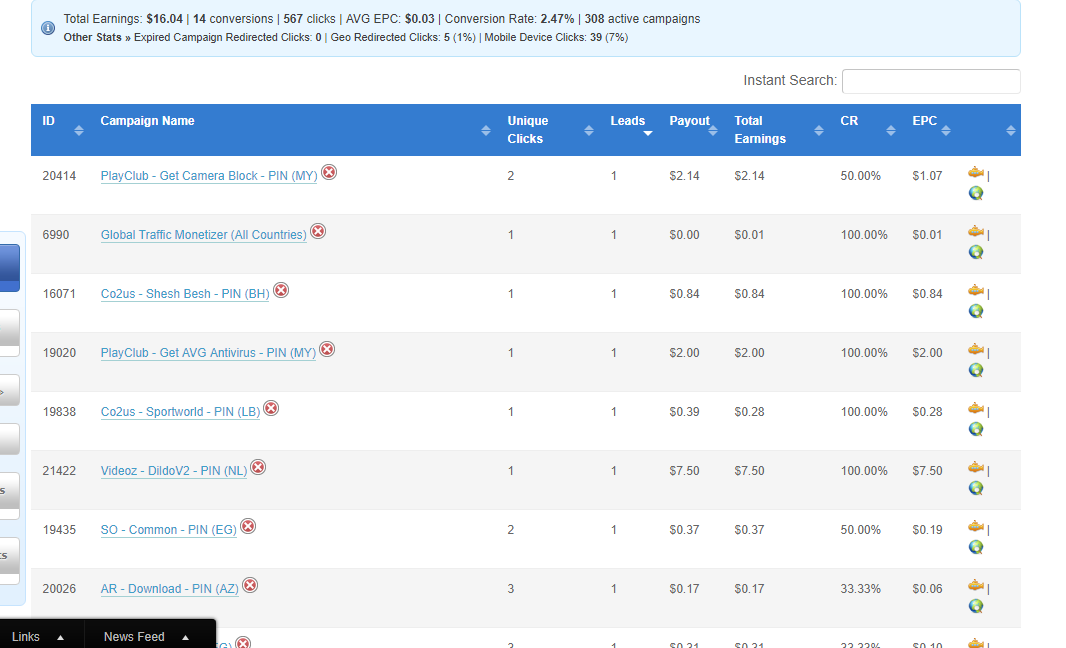Sort table by ID column

pos(79,131)
